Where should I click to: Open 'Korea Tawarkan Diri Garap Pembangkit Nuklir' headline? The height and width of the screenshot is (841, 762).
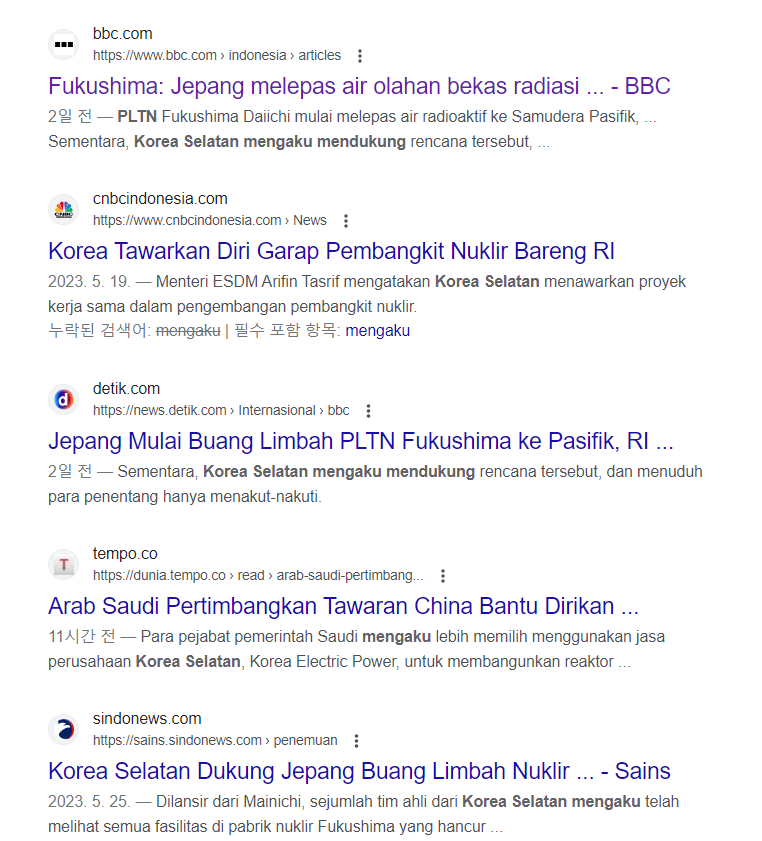331,252
